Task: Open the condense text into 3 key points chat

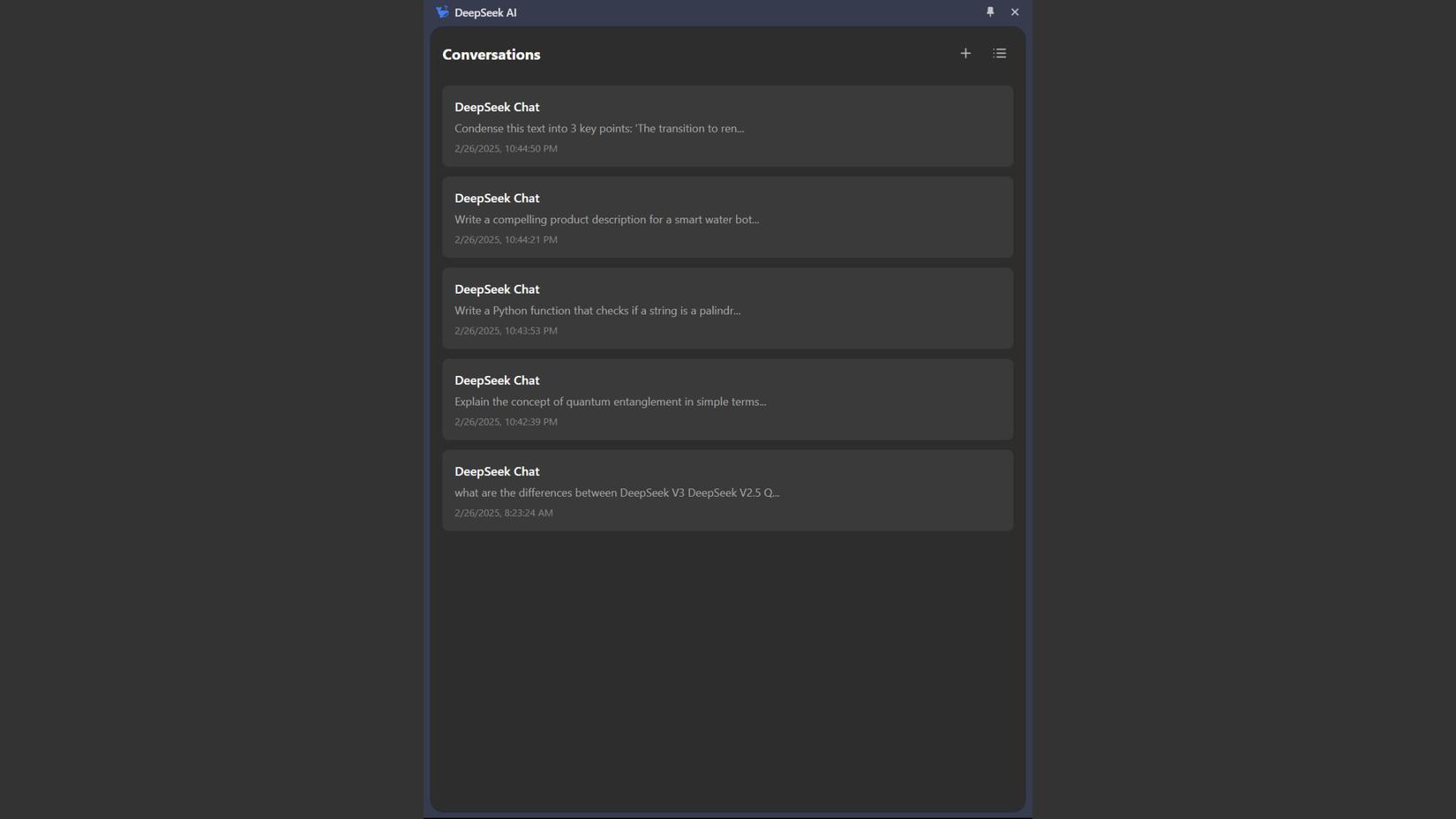Action: pyautogui.click(x=727, y=126)
